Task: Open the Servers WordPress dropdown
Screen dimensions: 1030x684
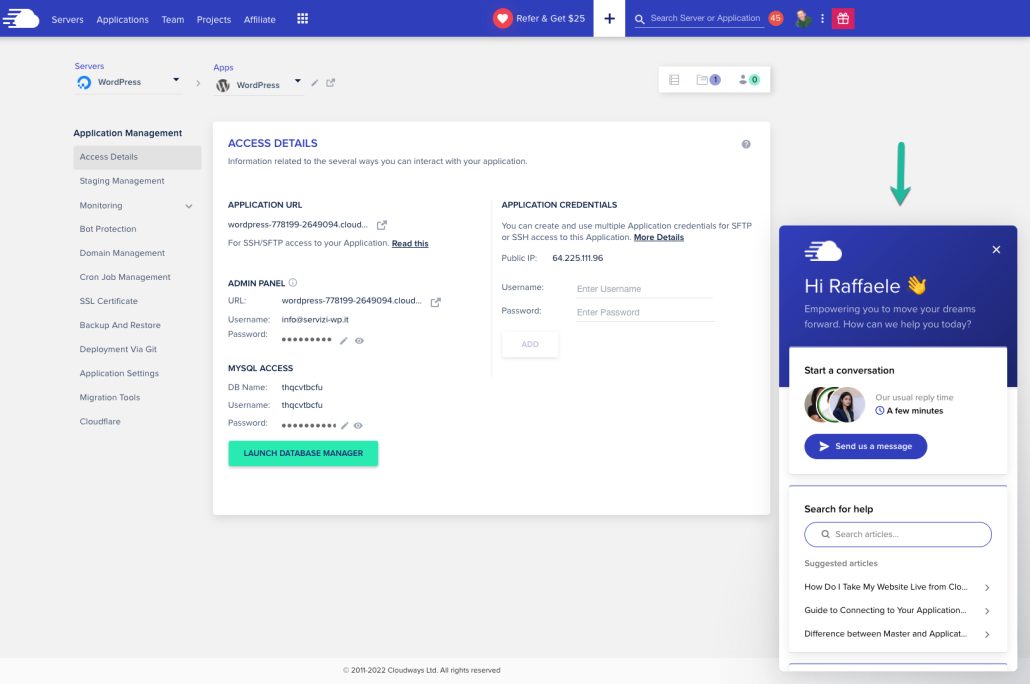Action: [175, 81]
